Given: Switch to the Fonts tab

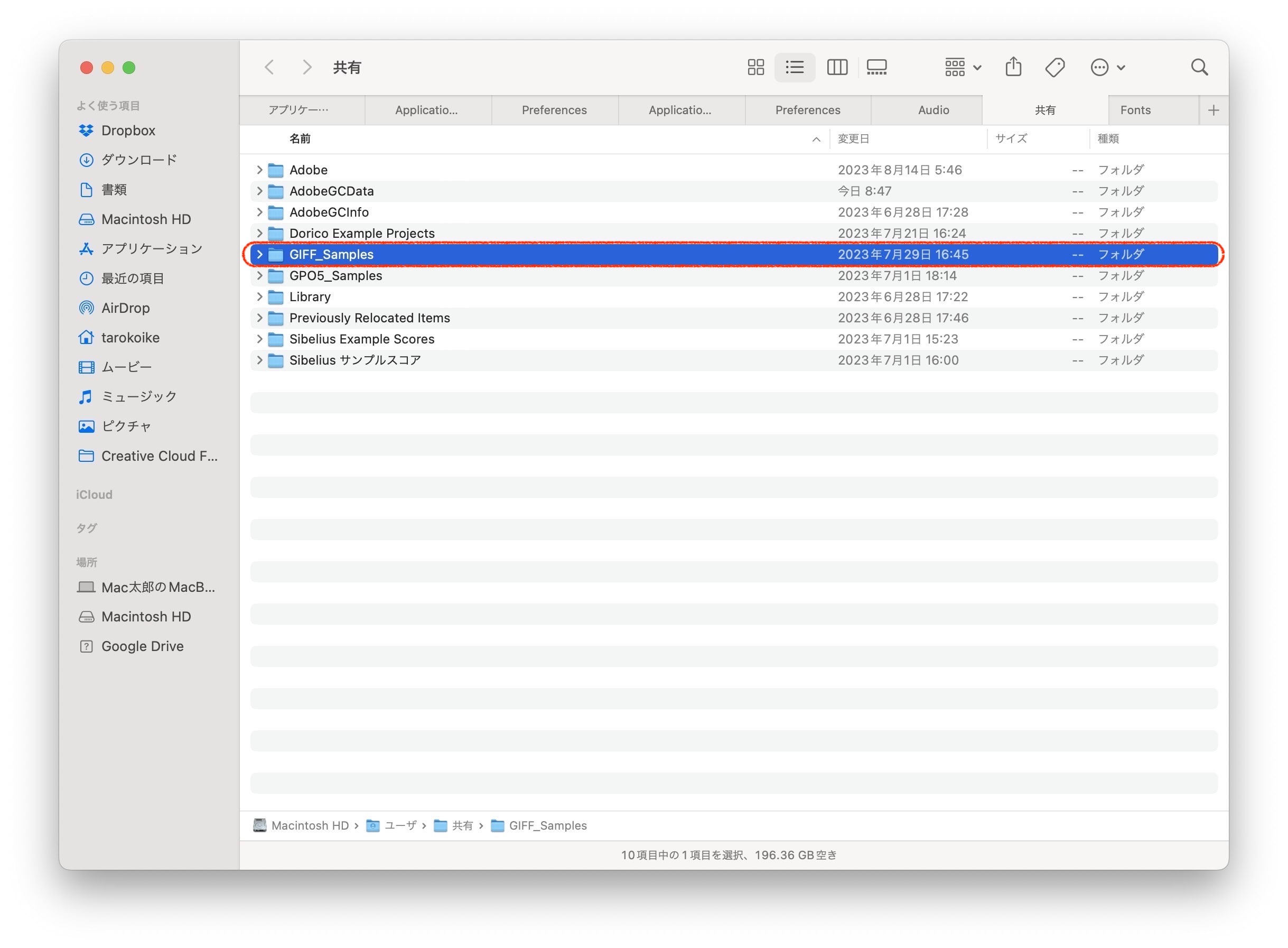Looking at the screenshot, I should (x=1154, y=110).
